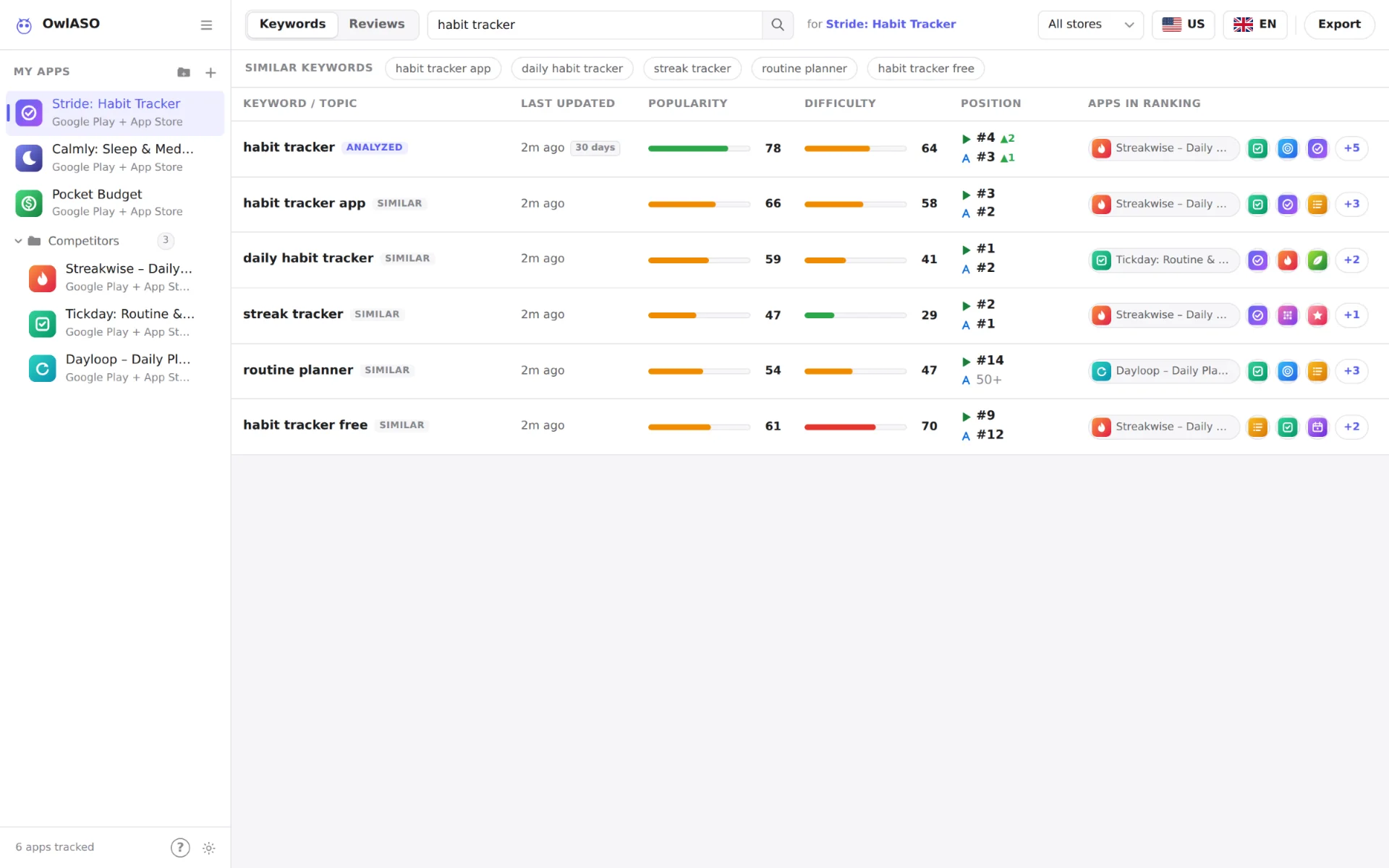The height and width of the screenshot is (868, 1389).
Task: Add a new app with the plus icon
Action: point(211,72)
